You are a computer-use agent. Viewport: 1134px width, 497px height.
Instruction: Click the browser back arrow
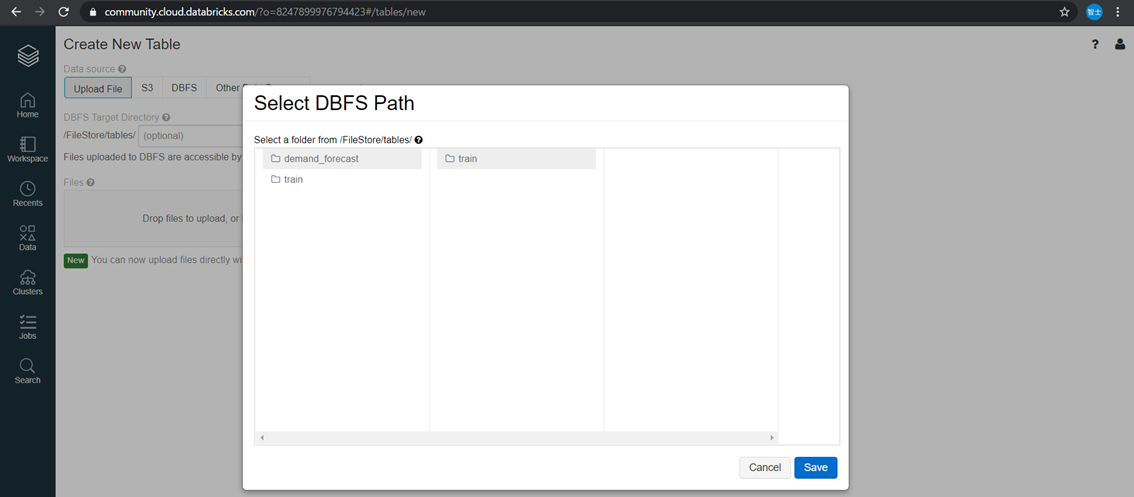point(16,12)
